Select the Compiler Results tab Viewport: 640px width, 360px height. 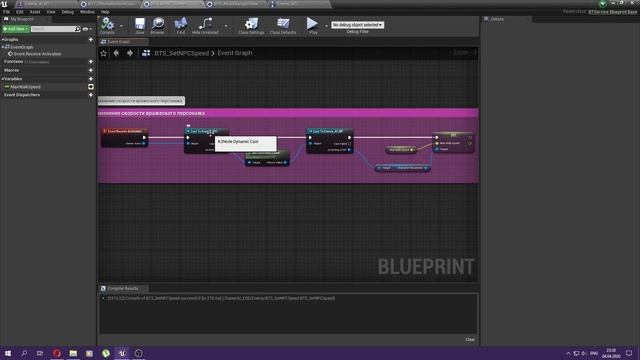point(123,288)
